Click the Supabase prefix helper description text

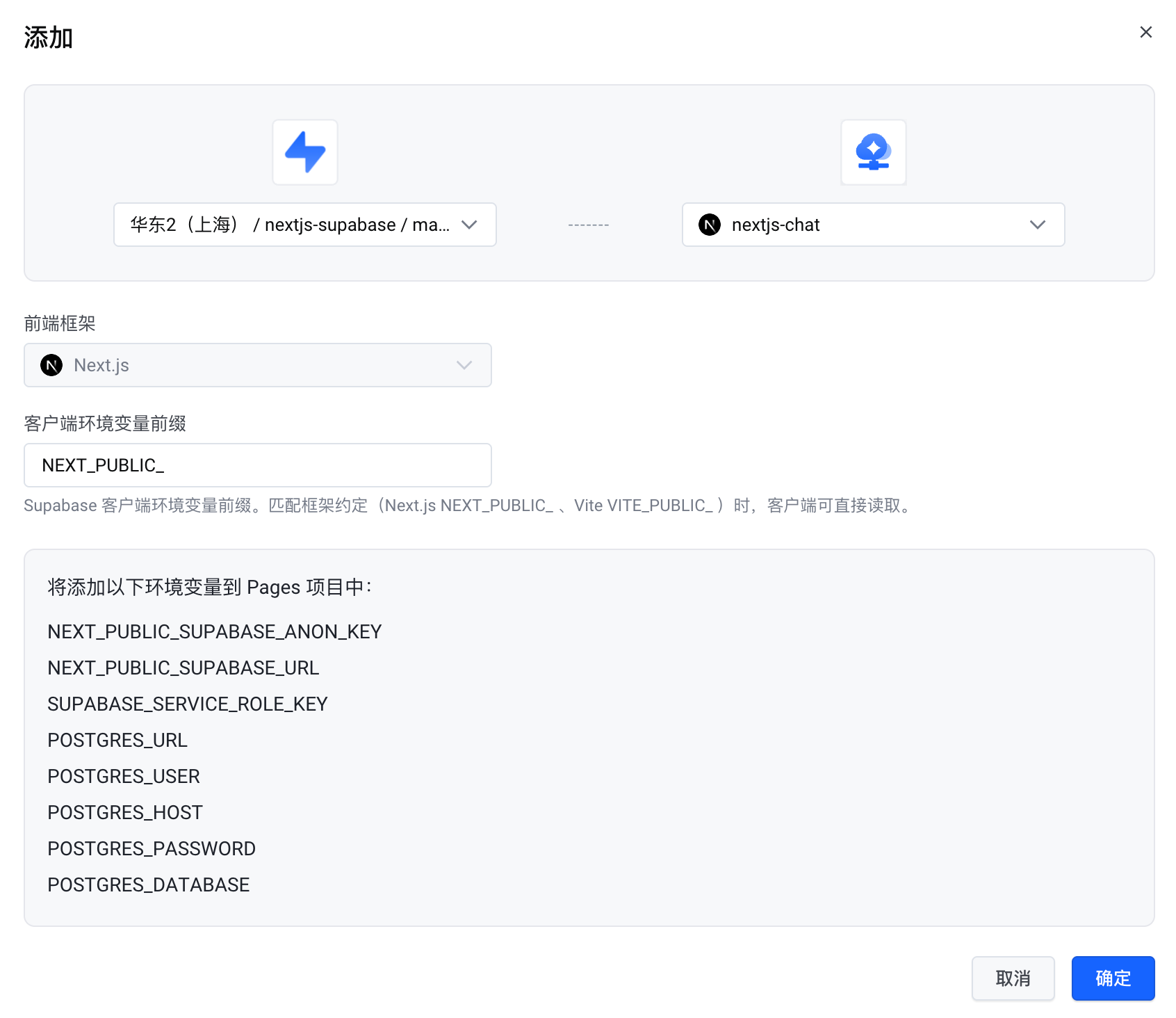point(469,506)
